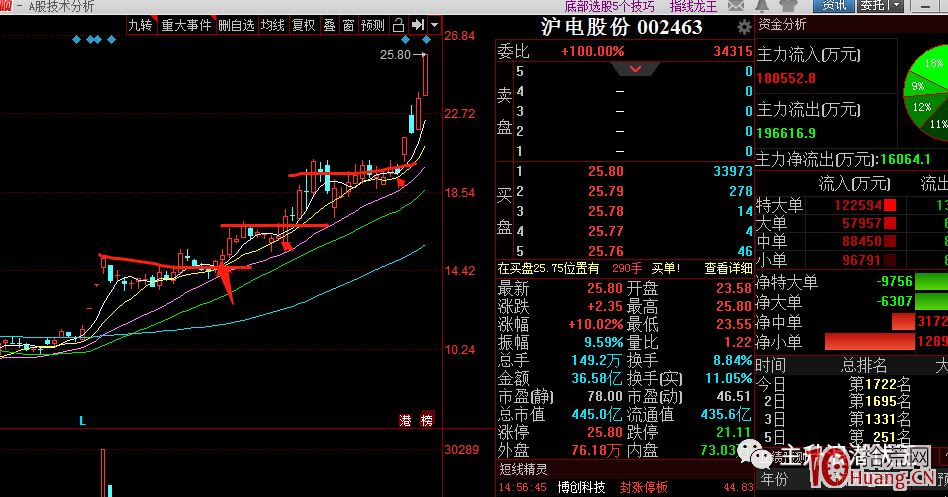This screenshot has height=497, width=948.
Task: Open the notification bell icon
Action: point(762,6)
